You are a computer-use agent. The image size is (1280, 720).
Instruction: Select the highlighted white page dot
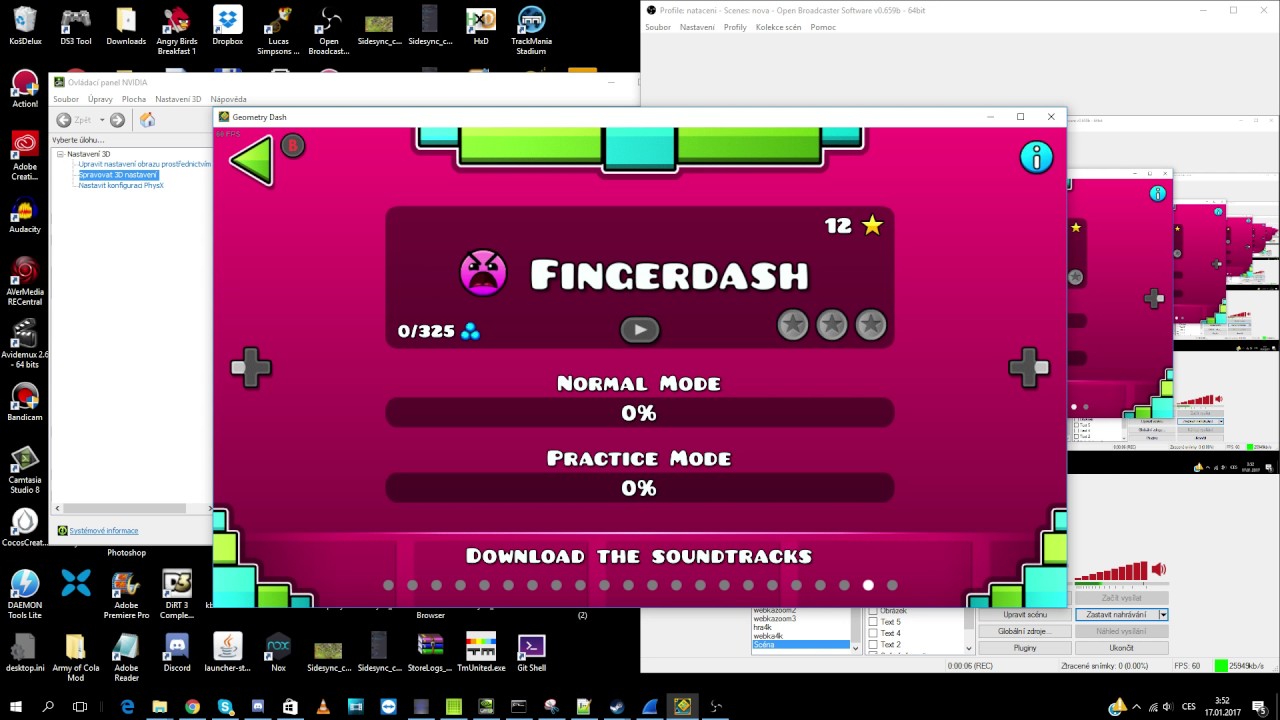pyautogui.click(x=868, y=585)
